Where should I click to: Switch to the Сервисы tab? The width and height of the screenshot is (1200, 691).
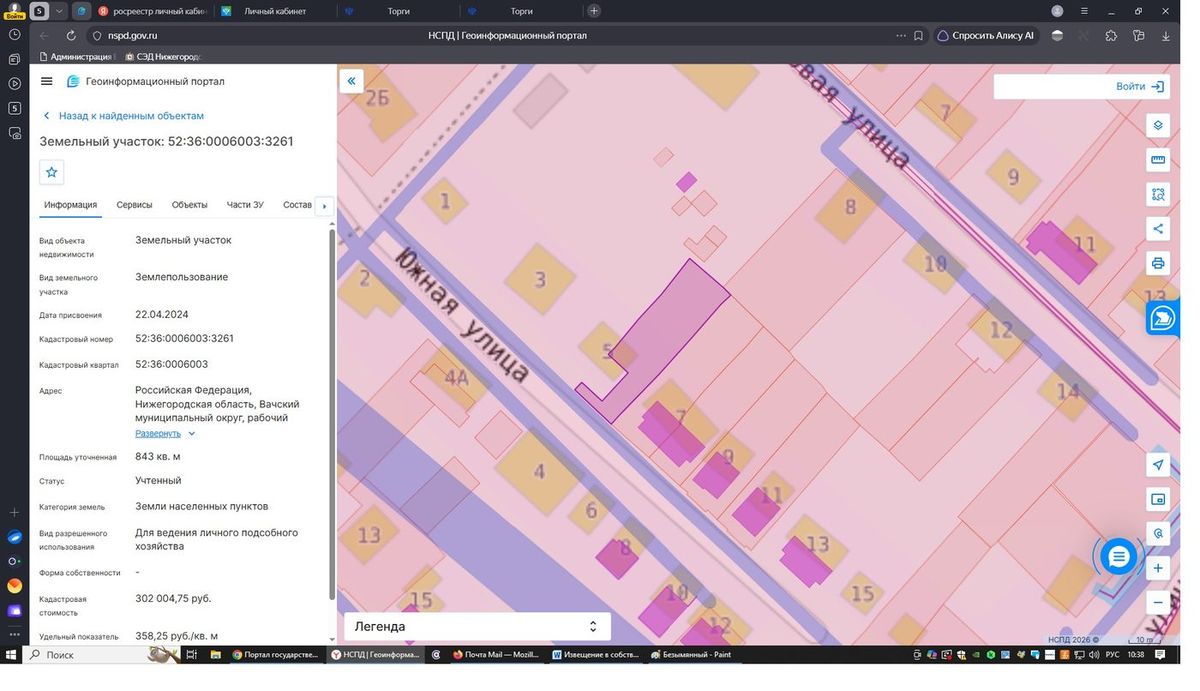pos(134,205)
